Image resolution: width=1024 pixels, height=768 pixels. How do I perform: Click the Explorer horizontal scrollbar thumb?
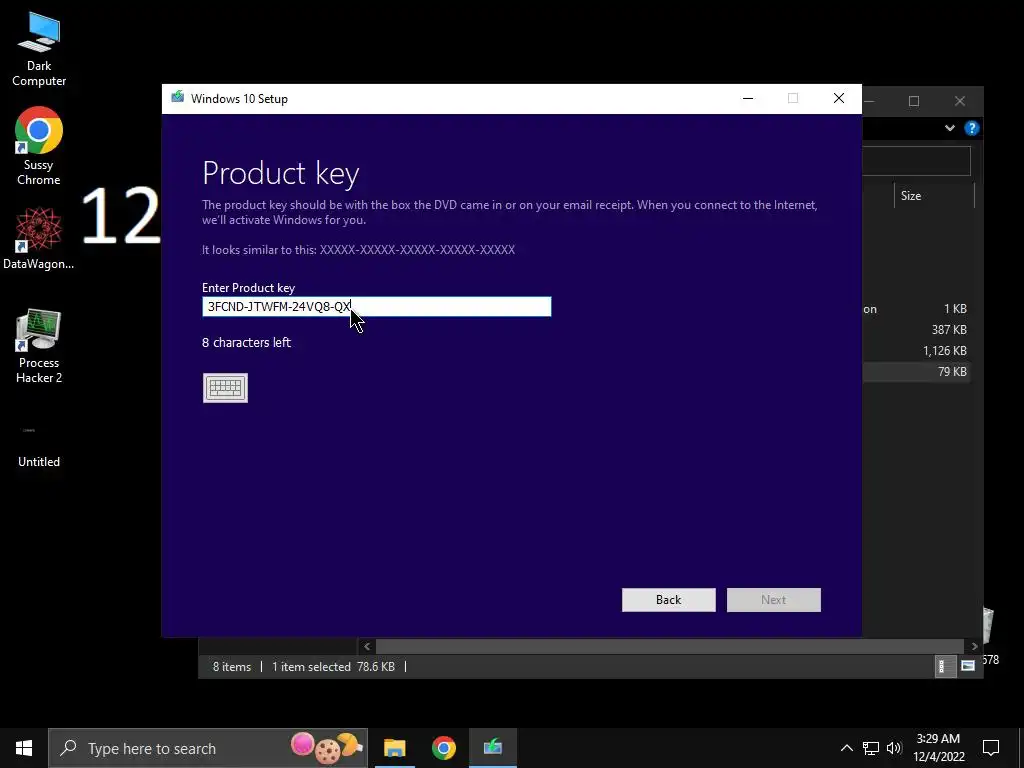(x=670, y=646)
